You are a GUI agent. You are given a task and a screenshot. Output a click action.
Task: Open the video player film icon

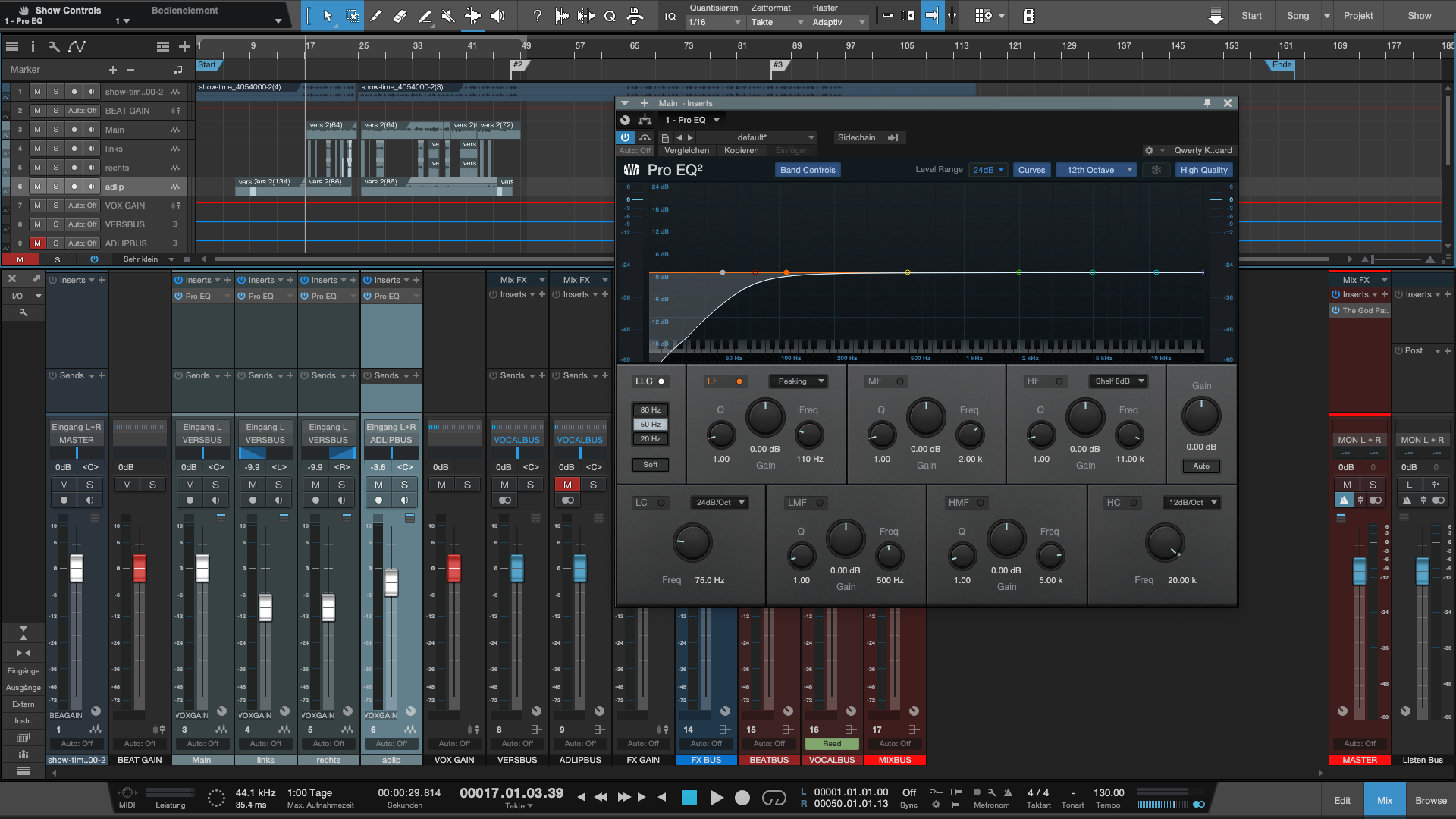click(x=1028, y=16)
